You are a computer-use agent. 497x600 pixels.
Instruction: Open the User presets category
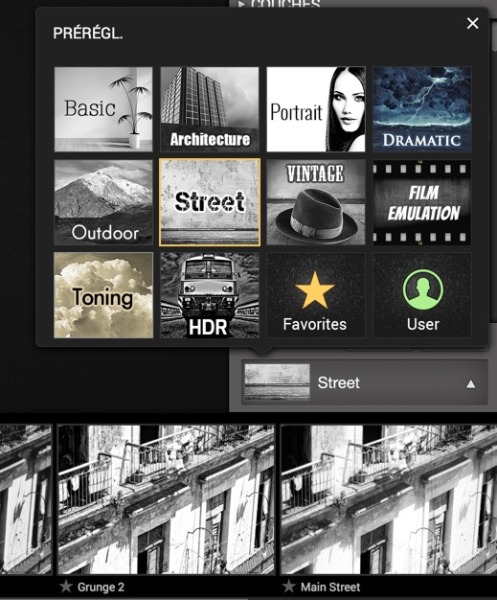click(422, 295)
